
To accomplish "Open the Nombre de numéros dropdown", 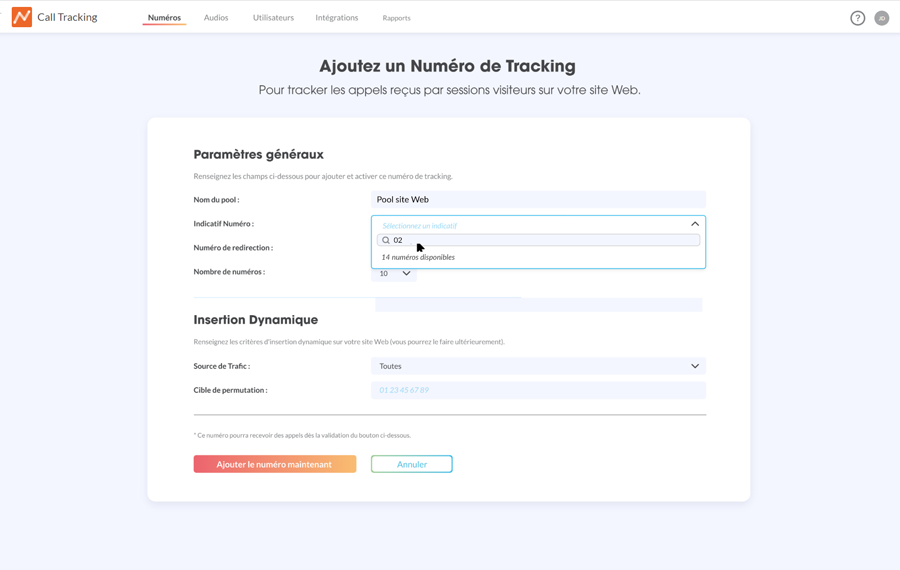I will pyautogui.click(x=394, y=273).
